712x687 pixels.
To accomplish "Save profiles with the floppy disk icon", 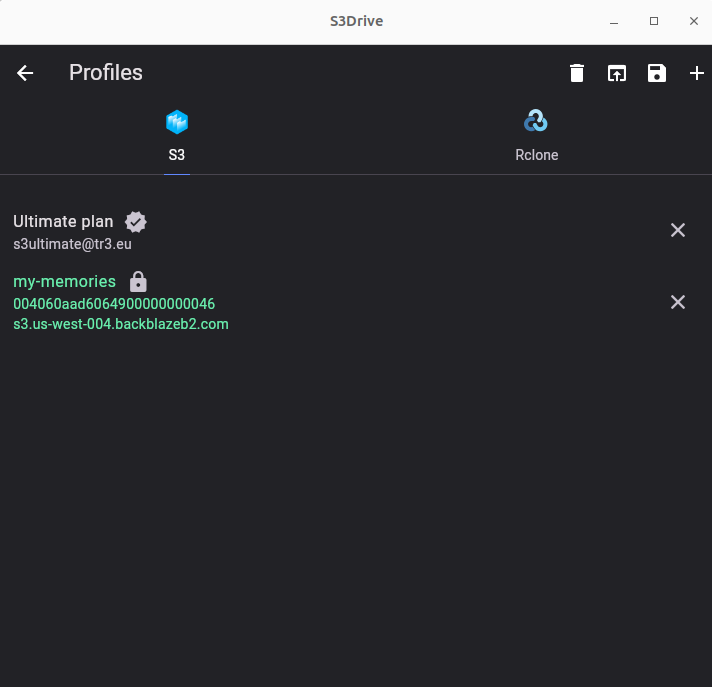I will (x=657, y=73).
